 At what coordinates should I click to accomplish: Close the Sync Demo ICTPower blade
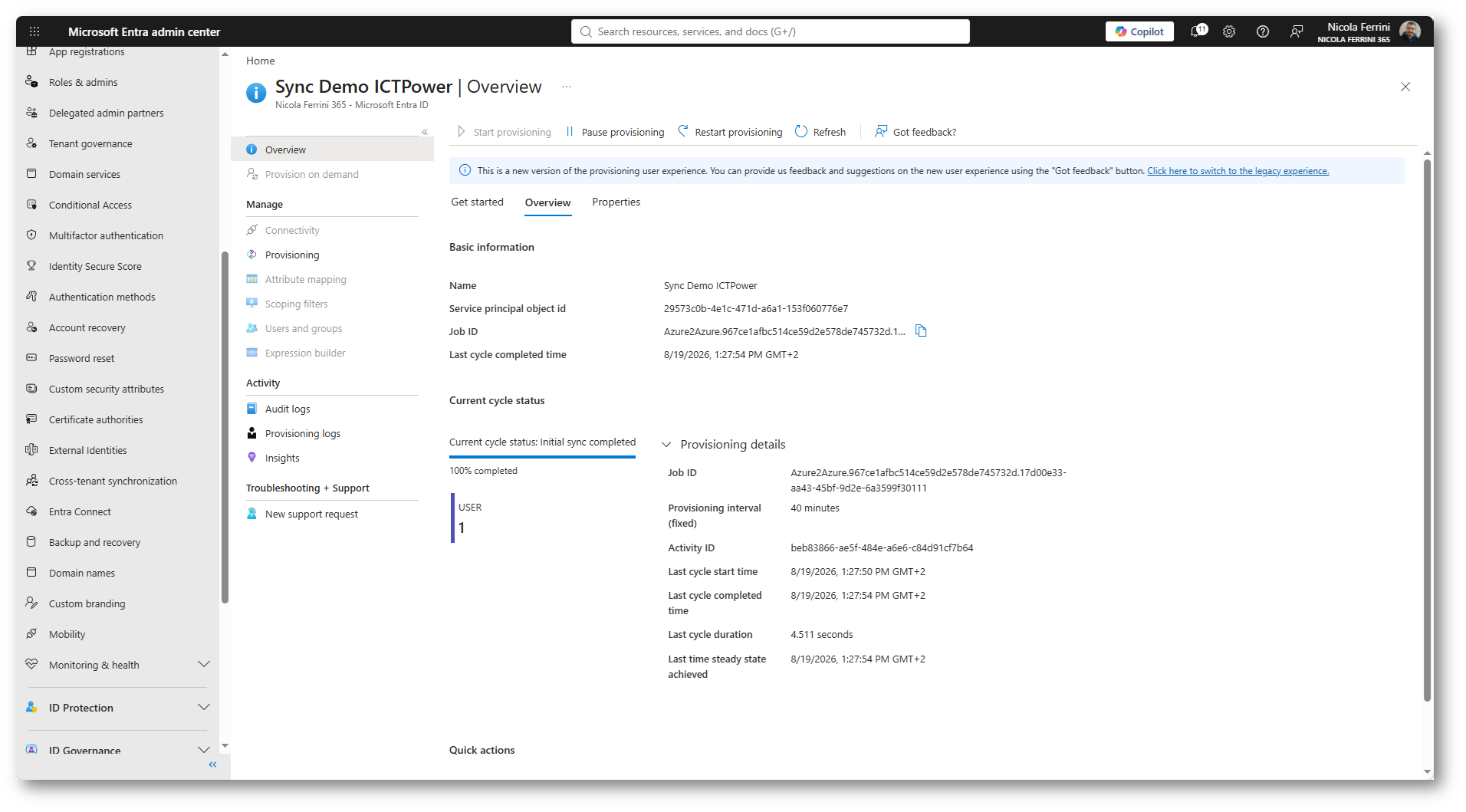click(x=1405, y=87)
